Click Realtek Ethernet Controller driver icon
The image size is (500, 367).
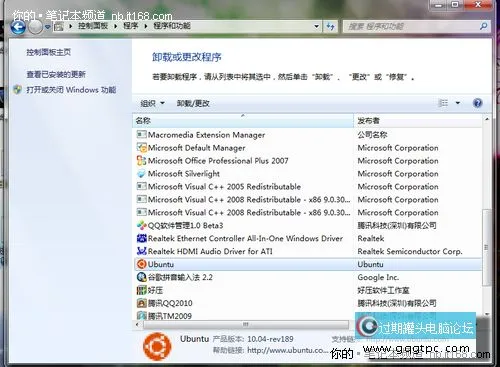click(x=141, y=238)
